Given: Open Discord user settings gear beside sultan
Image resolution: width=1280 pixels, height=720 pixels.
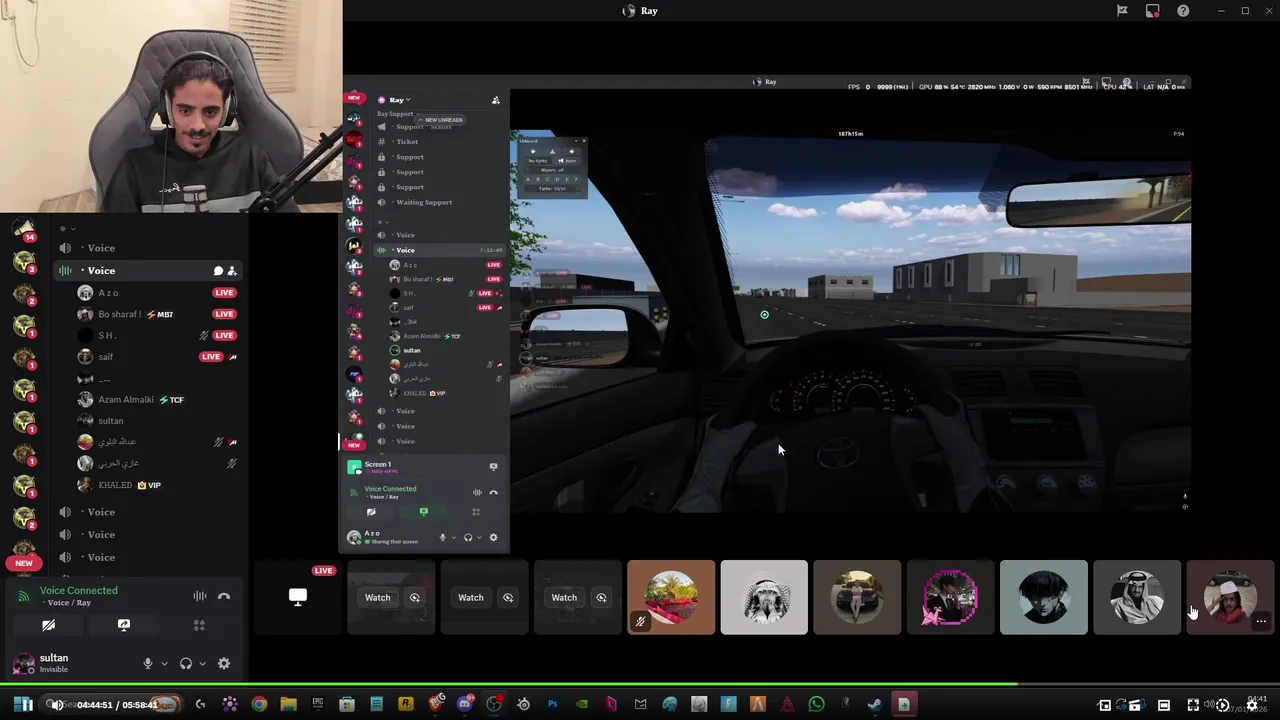Looking at the screenshot, I should 224,663.
